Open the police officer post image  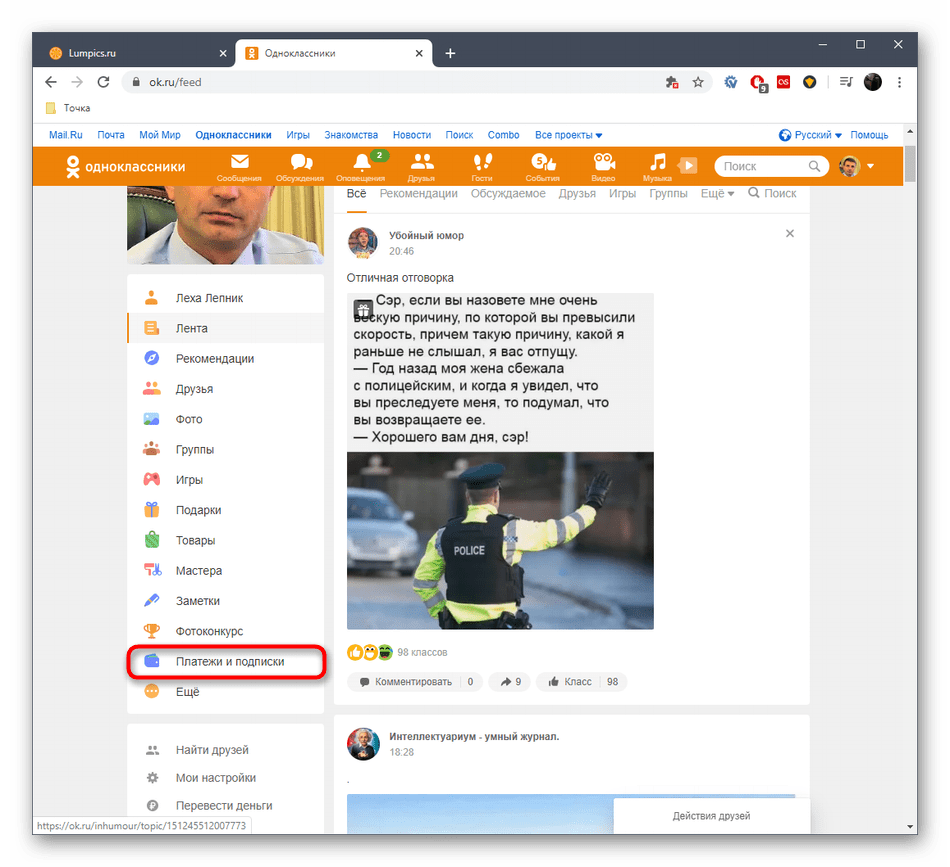(500, 540)
